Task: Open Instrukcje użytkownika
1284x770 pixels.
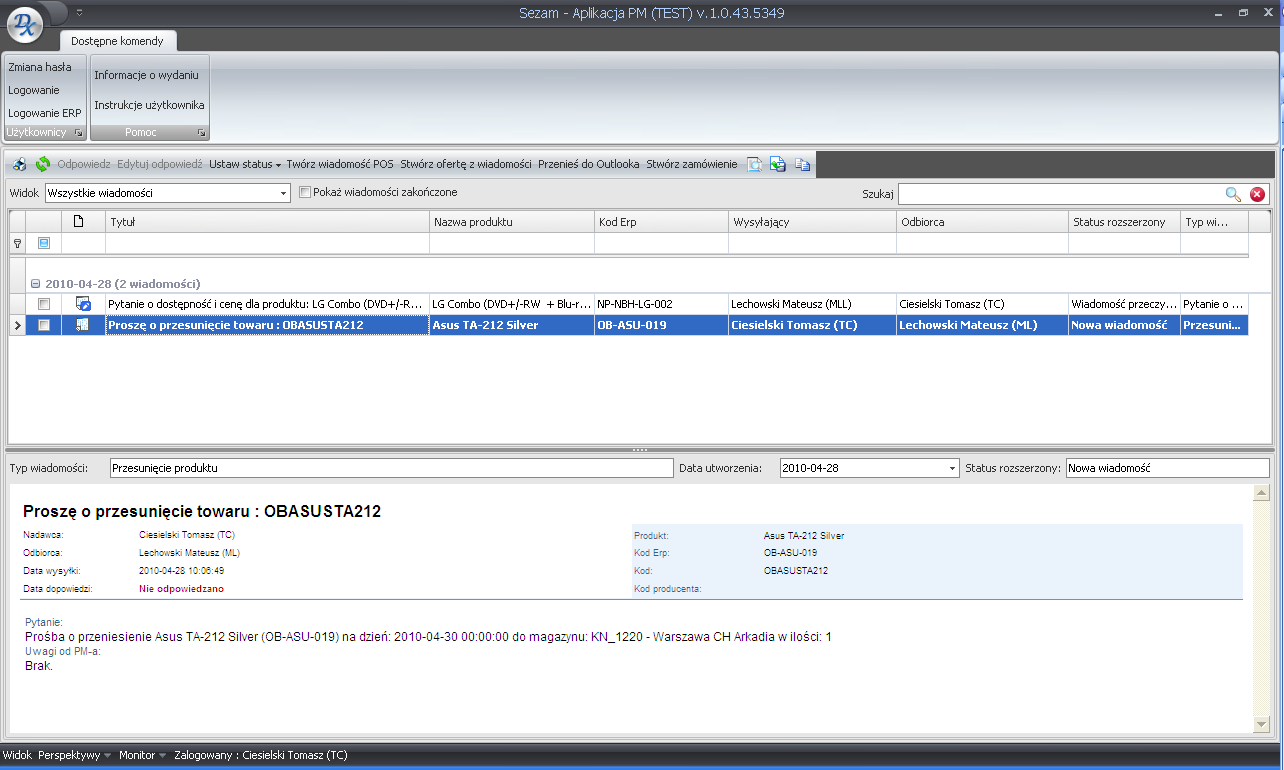Action: click(150, 105)
